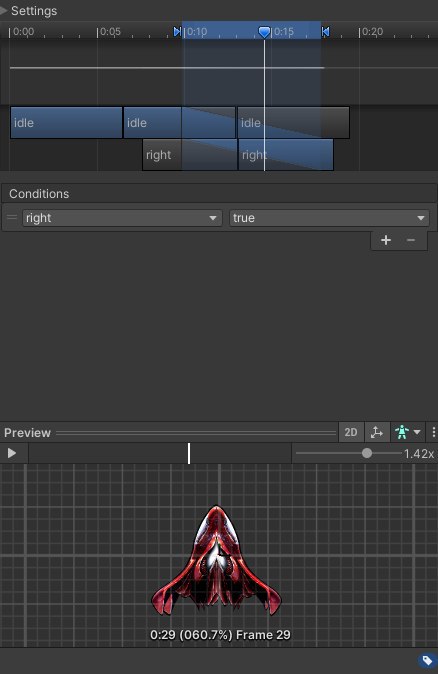Adjust the preview speed slider handle
The height and width of the screenshot is (674, 438).
pos(367,453)
